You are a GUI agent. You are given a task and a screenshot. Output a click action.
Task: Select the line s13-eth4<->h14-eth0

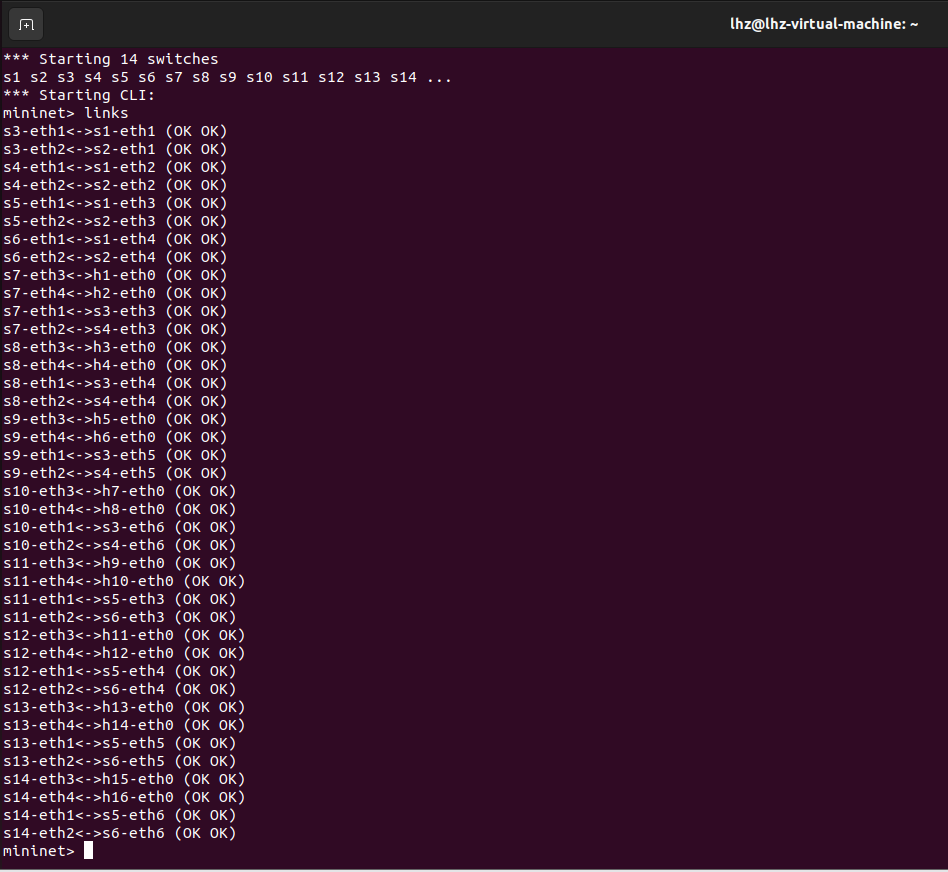124,725
